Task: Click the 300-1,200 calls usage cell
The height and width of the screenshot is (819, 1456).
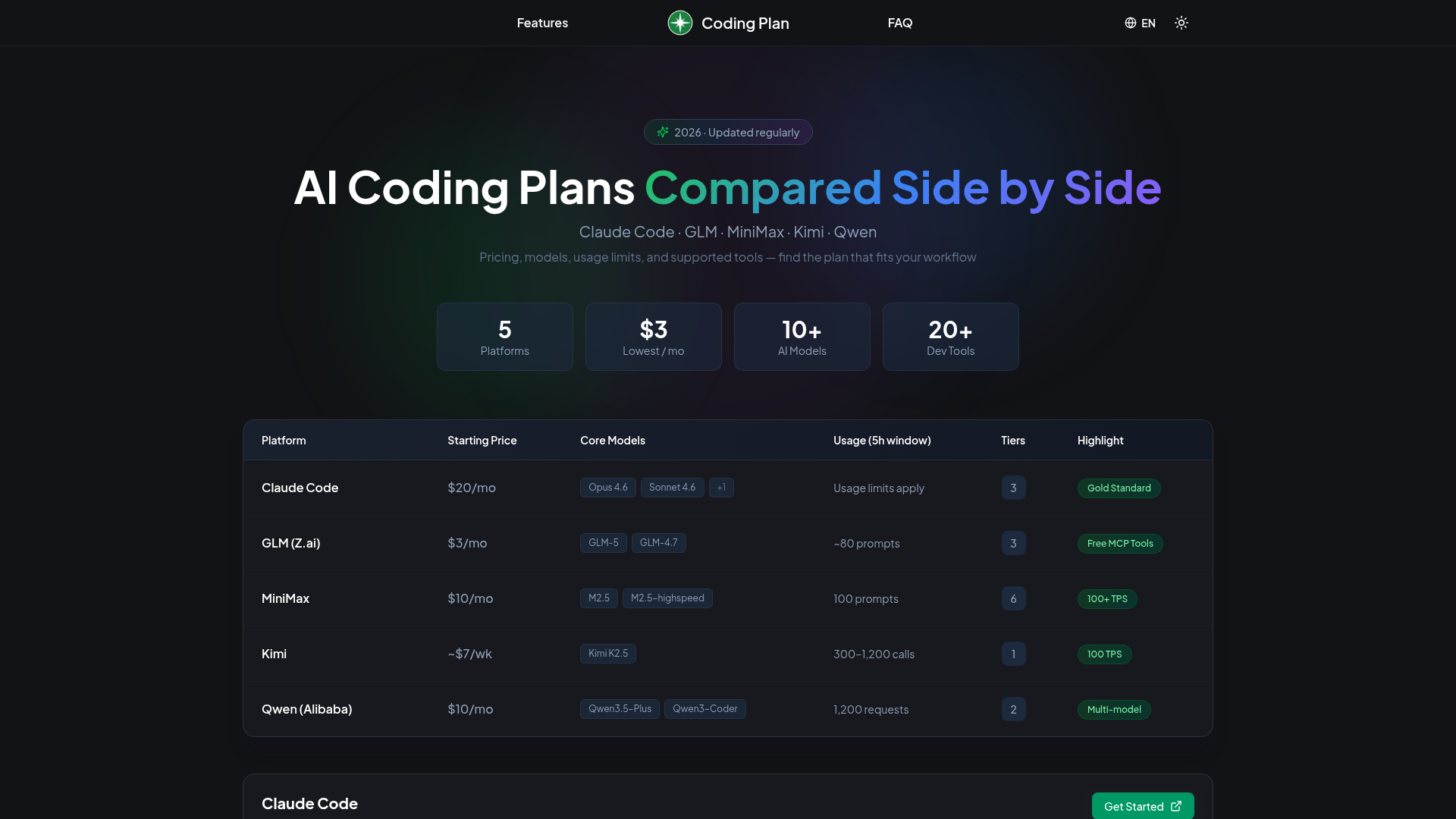Action: click(874, 654)
